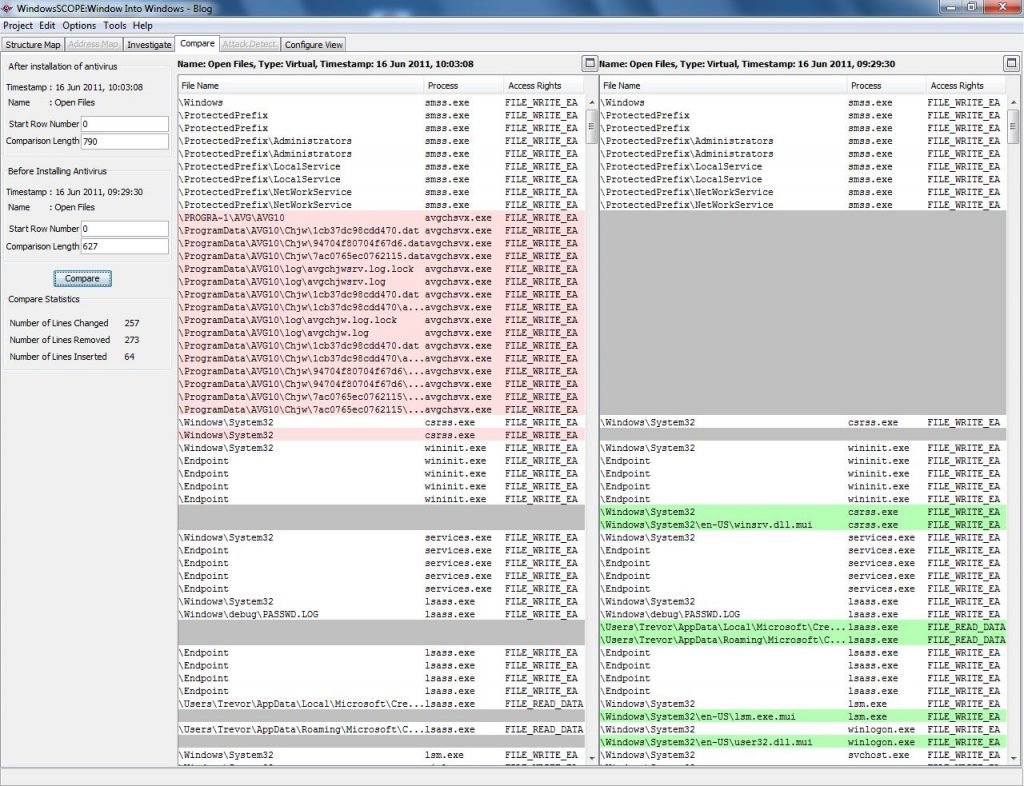The width and height of the screenshot is (1024, 786).
Task: Click the WindowsSCOPE app icon in title bar
Action: [7, 8]
